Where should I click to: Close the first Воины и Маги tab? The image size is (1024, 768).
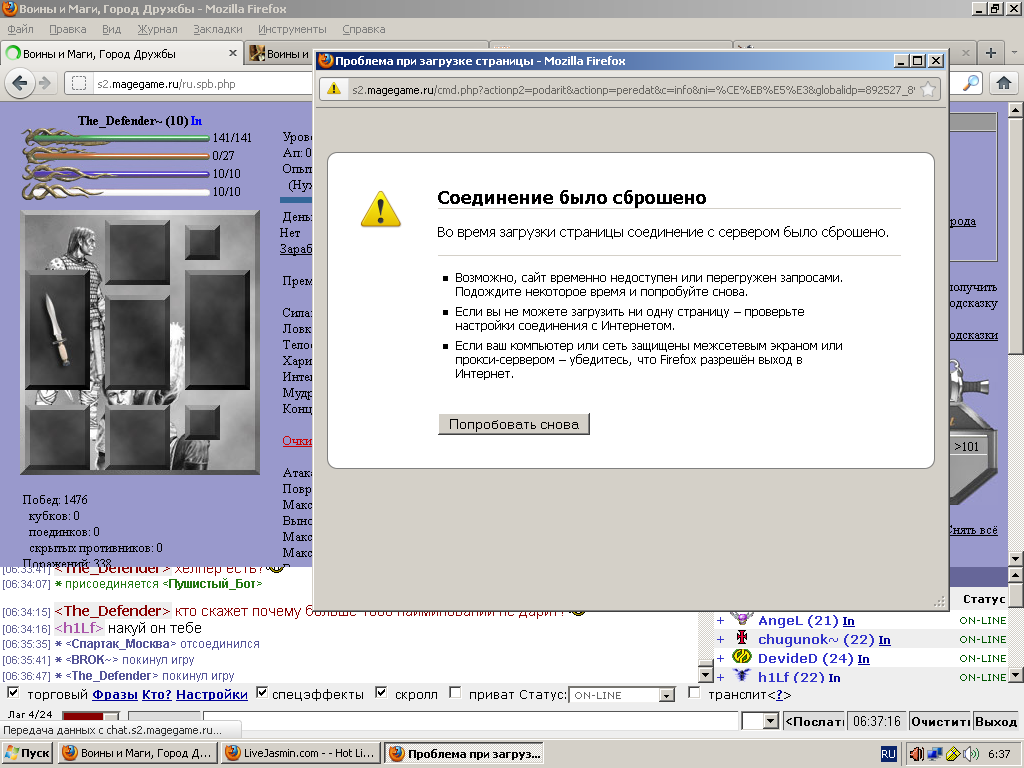pyautogui.click(x=232, y=53)
